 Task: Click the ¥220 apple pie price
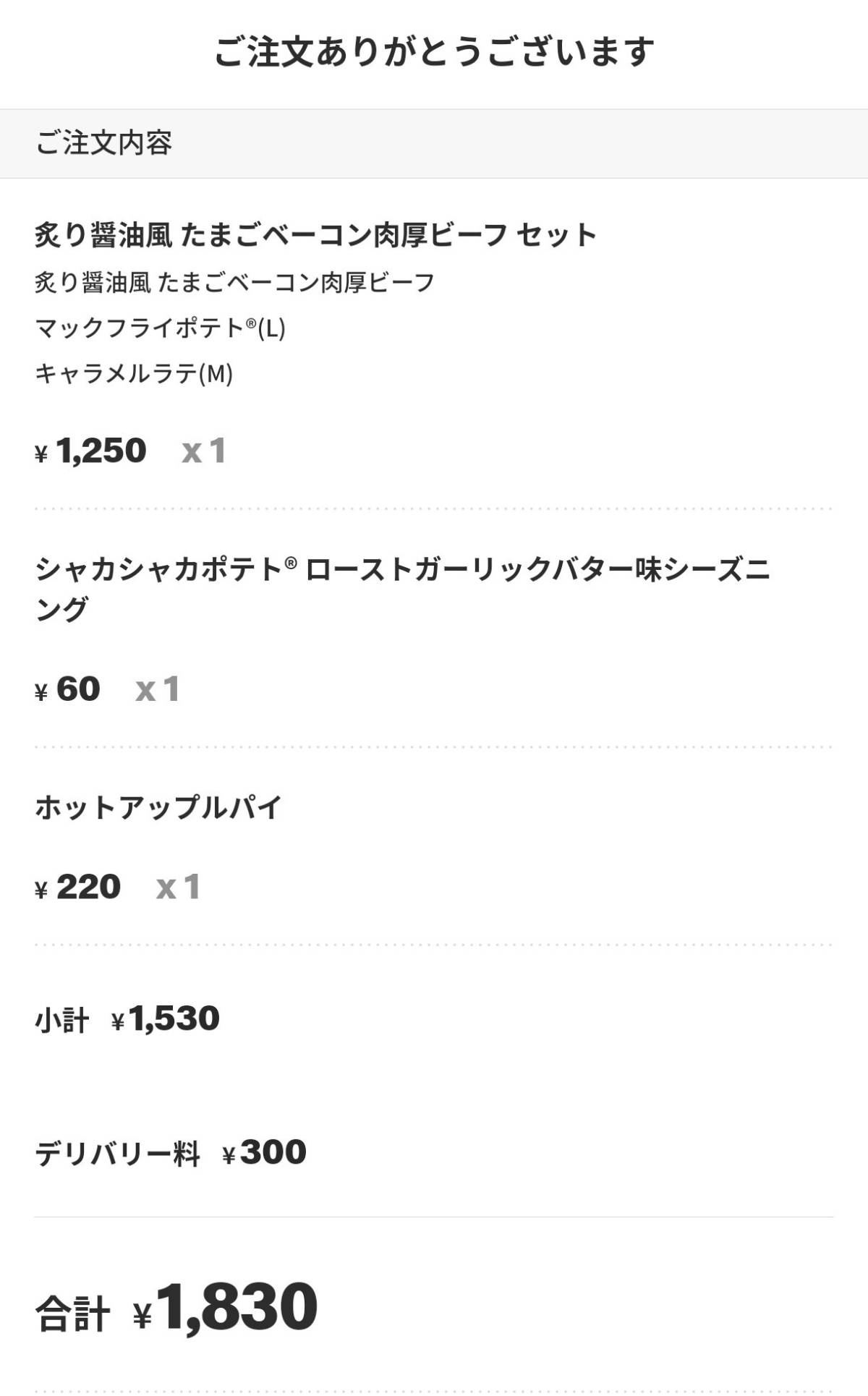[78, 887]
